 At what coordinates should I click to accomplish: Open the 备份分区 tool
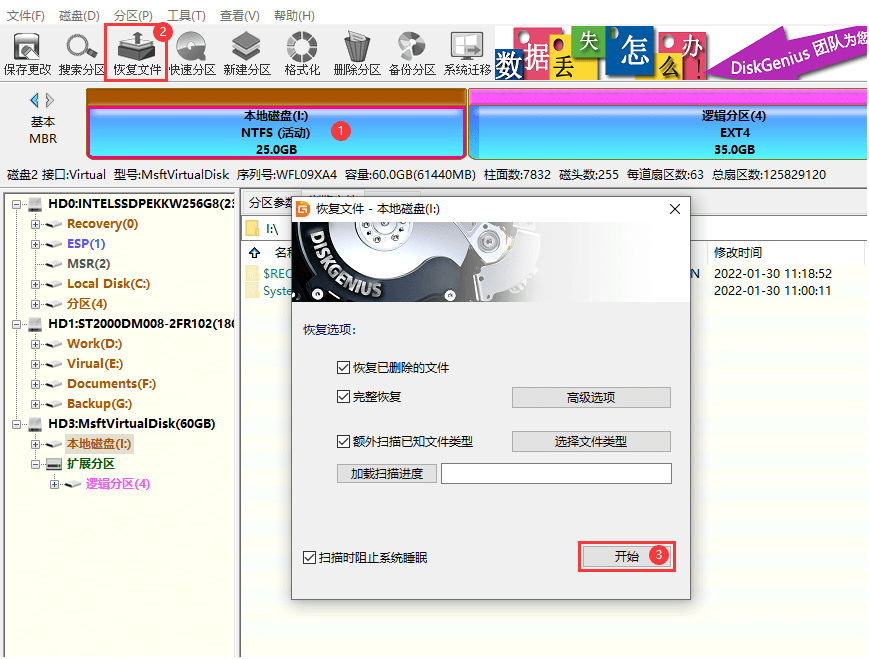410,50
